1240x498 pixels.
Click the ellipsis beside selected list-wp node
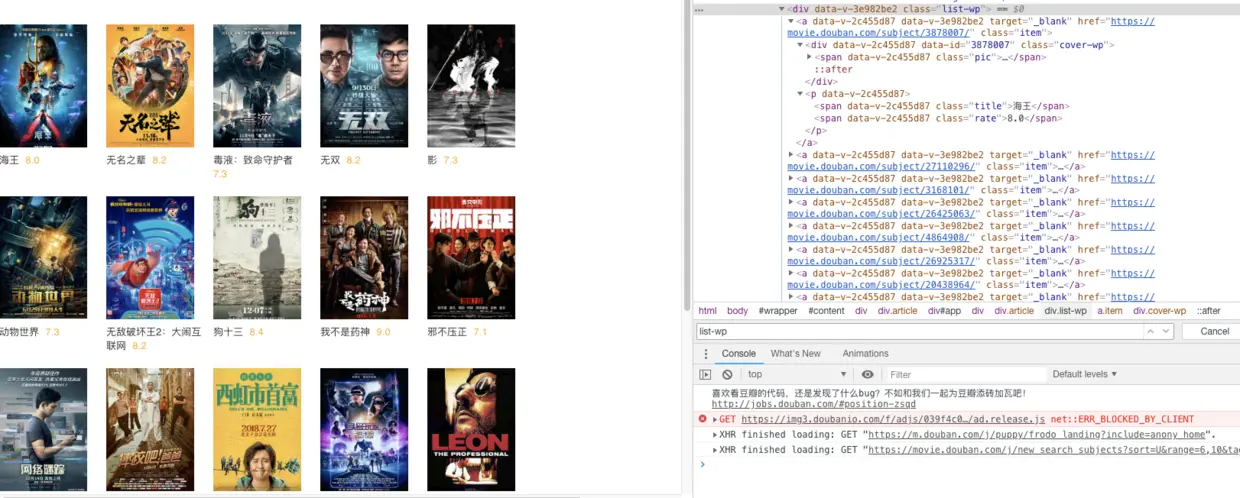pyautogui.click(x=699, y=9)
